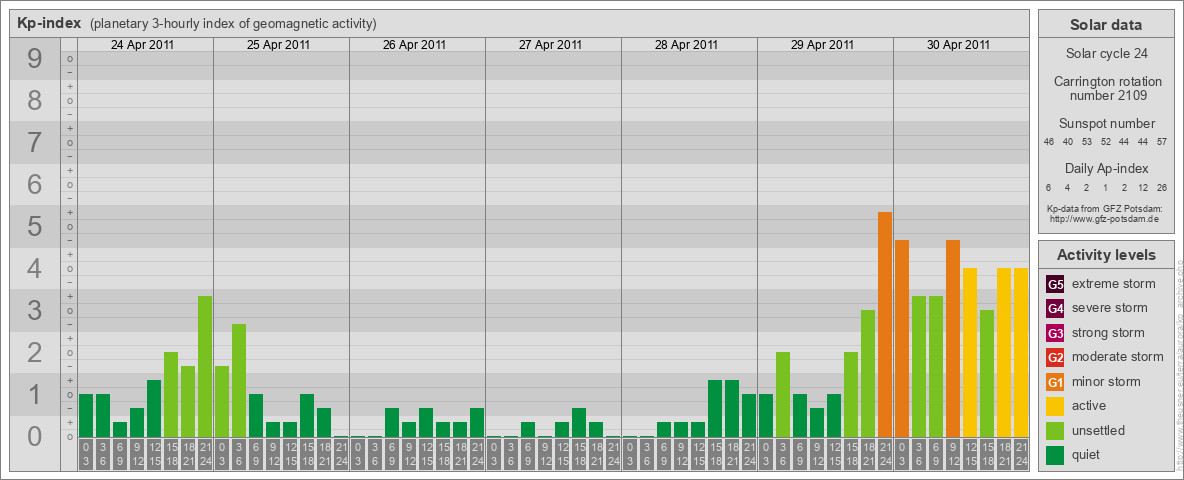Click the Ap-index value 26
This screenshot has height=480, width=1184.
[1161, 187]
